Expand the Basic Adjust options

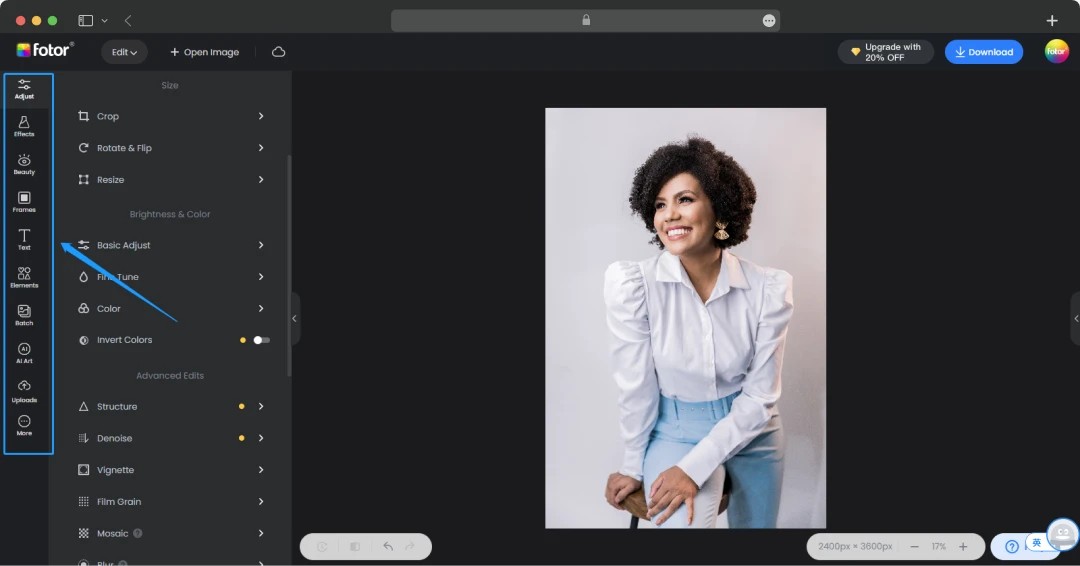pyautogui.click(x=260, y=245)
